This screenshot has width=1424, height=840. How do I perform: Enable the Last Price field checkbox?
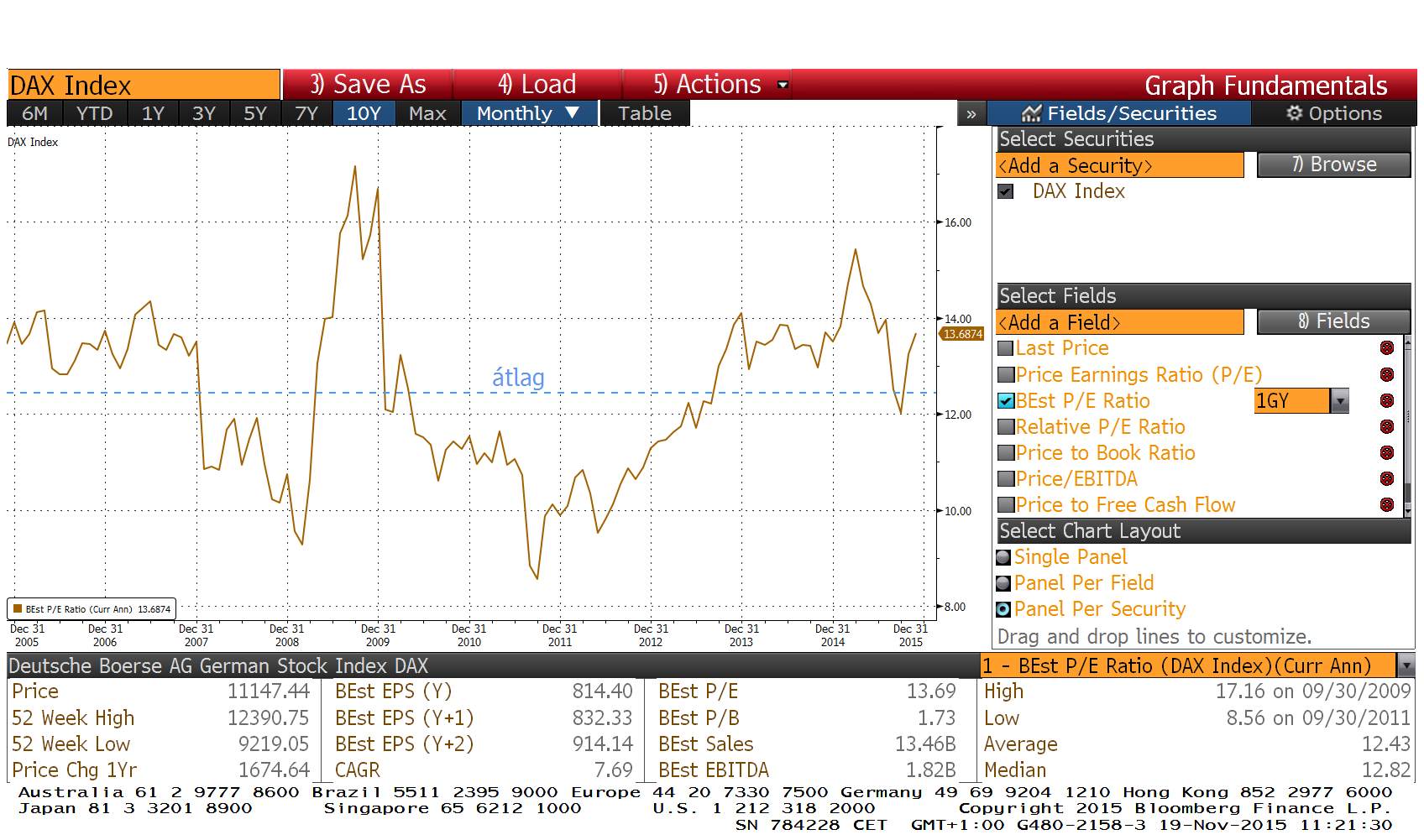click(1005, 348)
